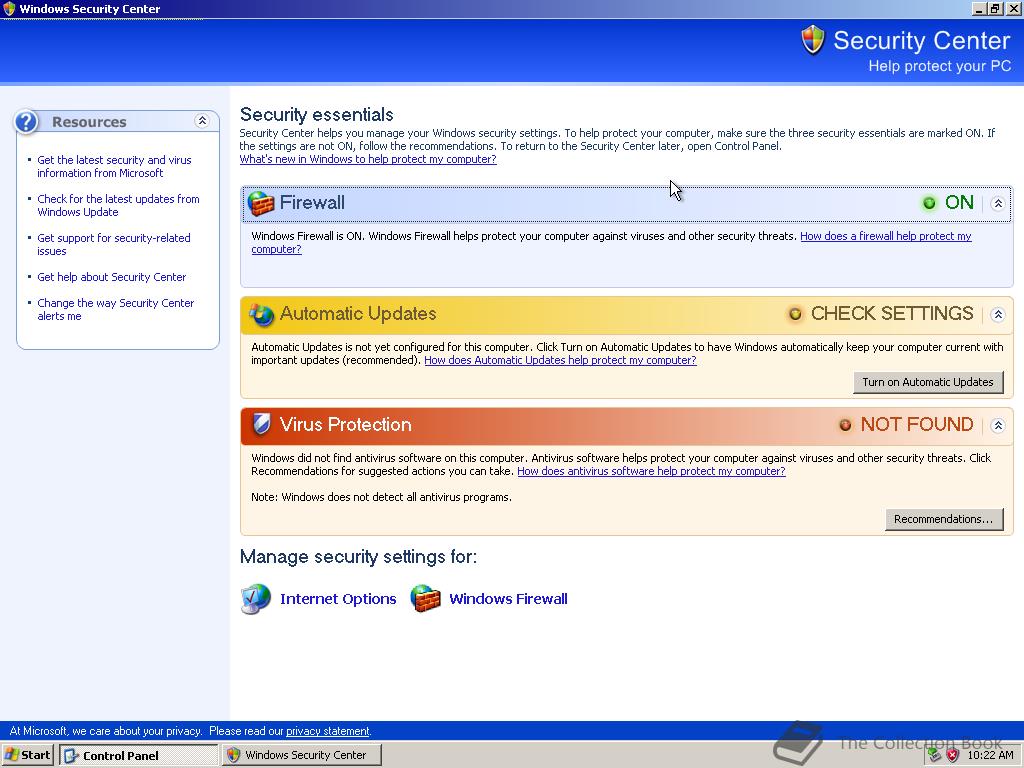Image resolution: width=1024 pixels, height=768 pixels.
Task: Minimize the Windows Security Center window
Action: click(978, 8)
